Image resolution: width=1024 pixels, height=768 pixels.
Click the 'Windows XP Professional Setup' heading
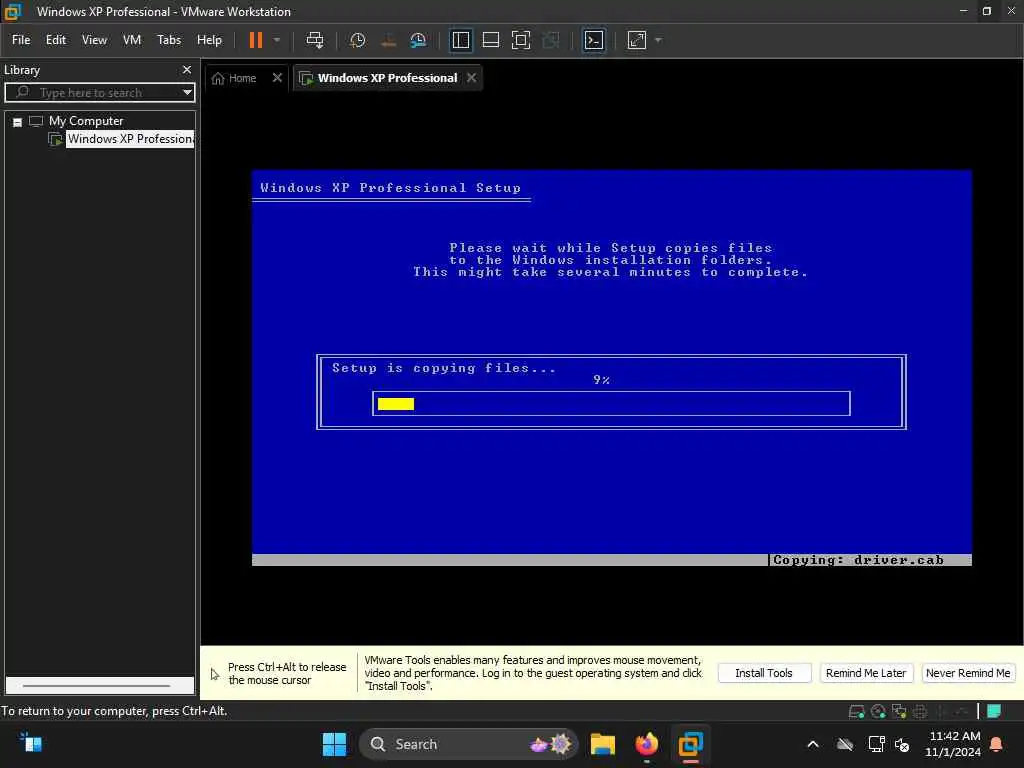[391, 188]
